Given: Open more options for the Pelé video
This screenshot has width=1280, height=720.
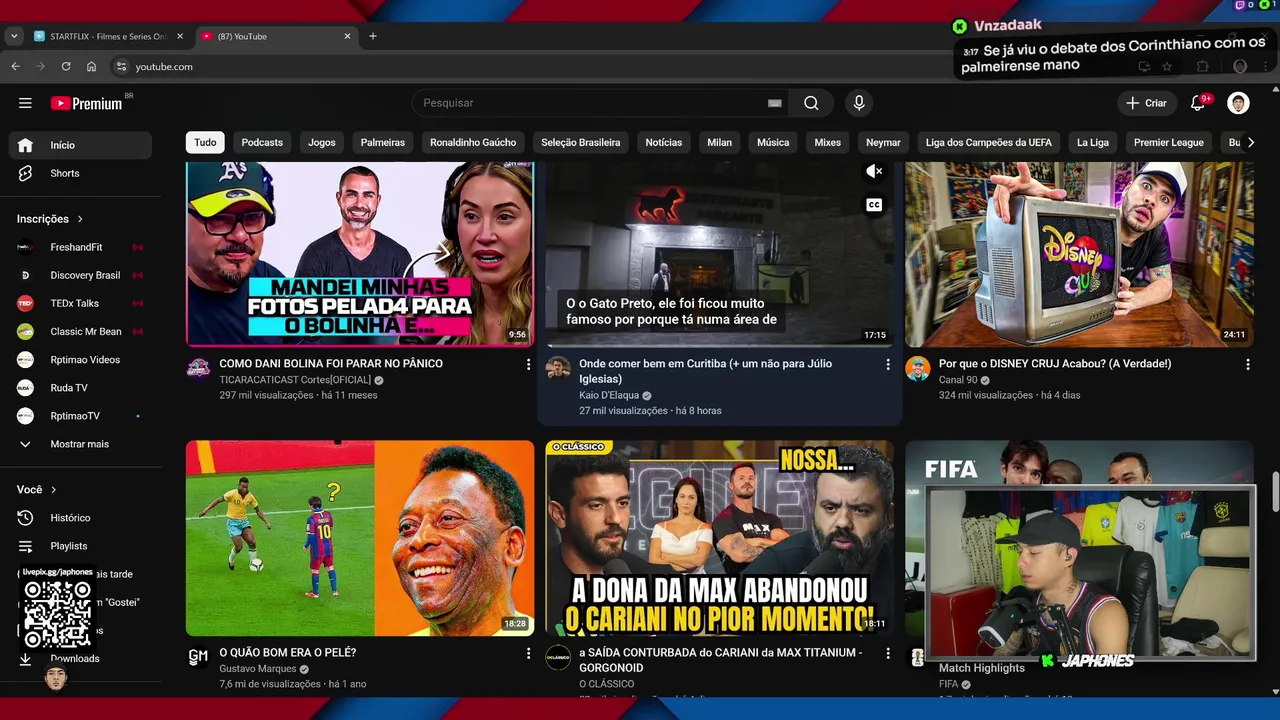Looking at the screenshot, I should [x=528, y=653].
